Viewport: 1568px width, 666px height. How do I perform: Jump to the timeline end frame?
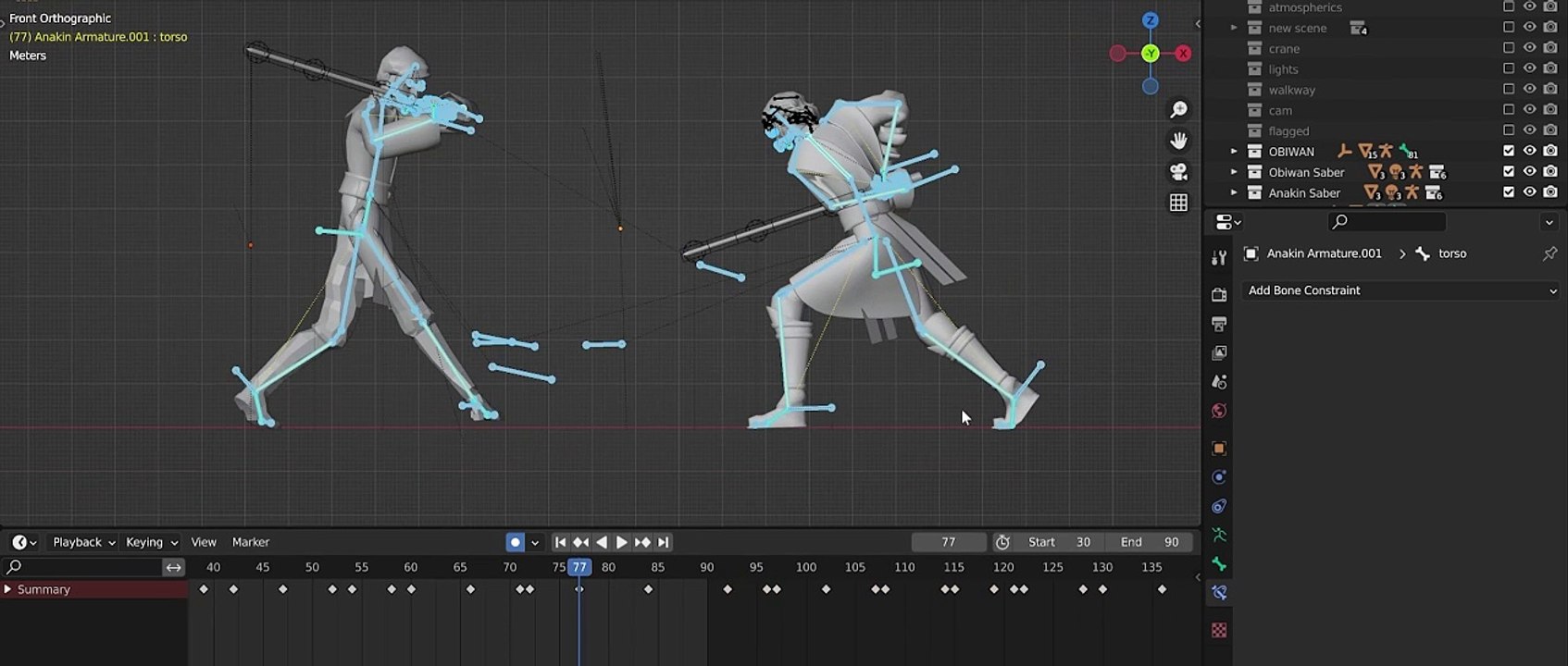coord(663,542)
